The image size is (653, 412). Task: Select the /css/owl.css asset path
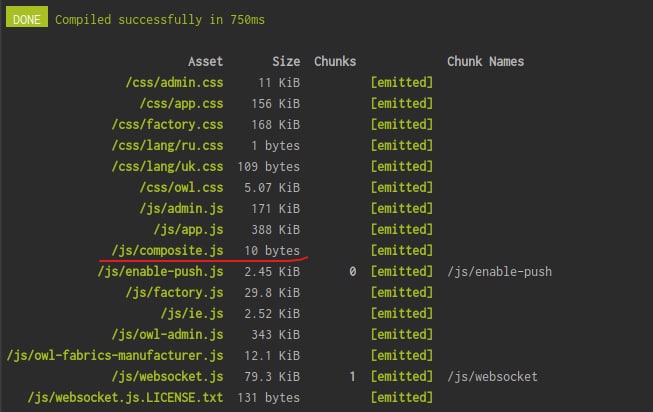click(x=181, y=187)
